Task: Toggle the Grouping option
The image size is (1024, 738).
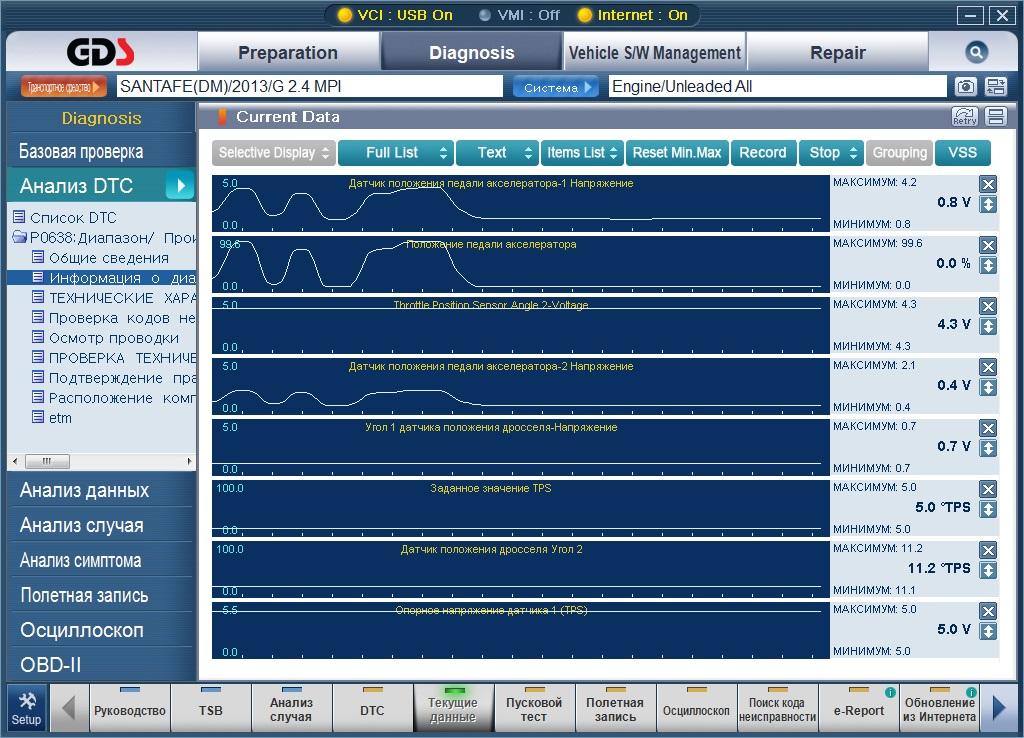Action: pos(899,153)
